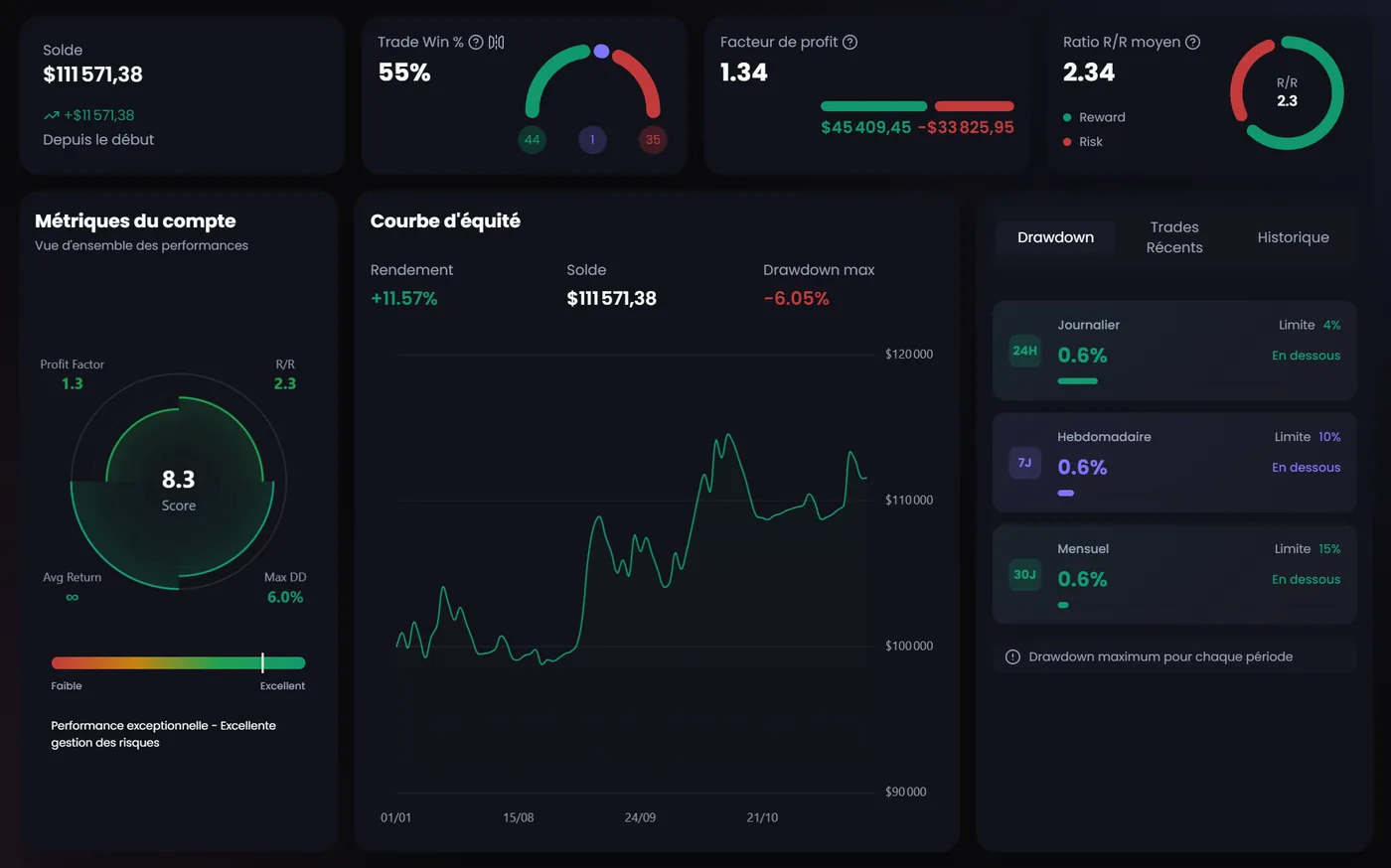This screenshot has height=868, width=1391.
Task: Click the 24H badge on Journalier card
Action: (1025, 351)
